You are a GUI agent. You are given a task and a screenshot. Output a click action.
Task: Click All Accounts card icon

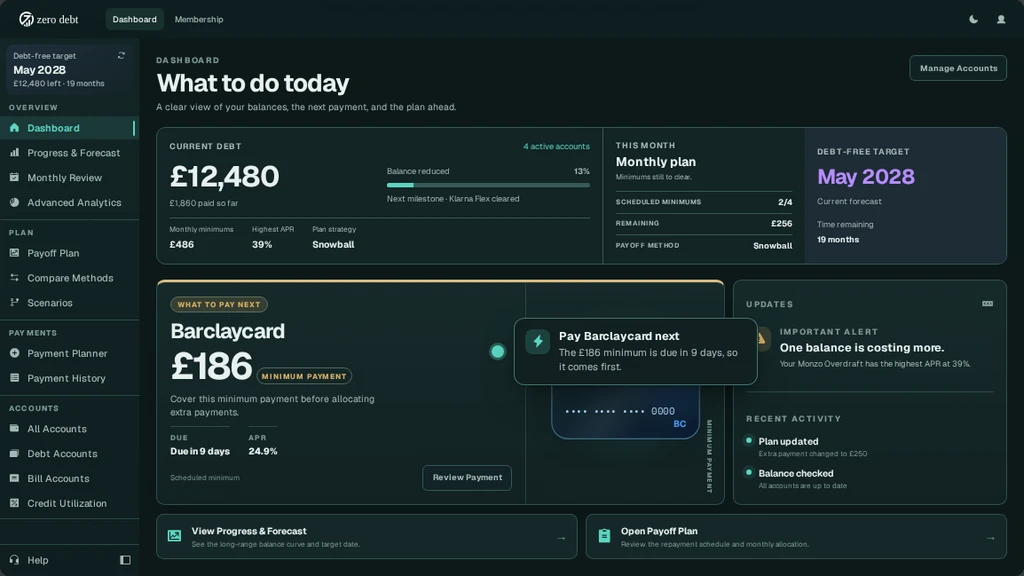(x=14, y=428)
